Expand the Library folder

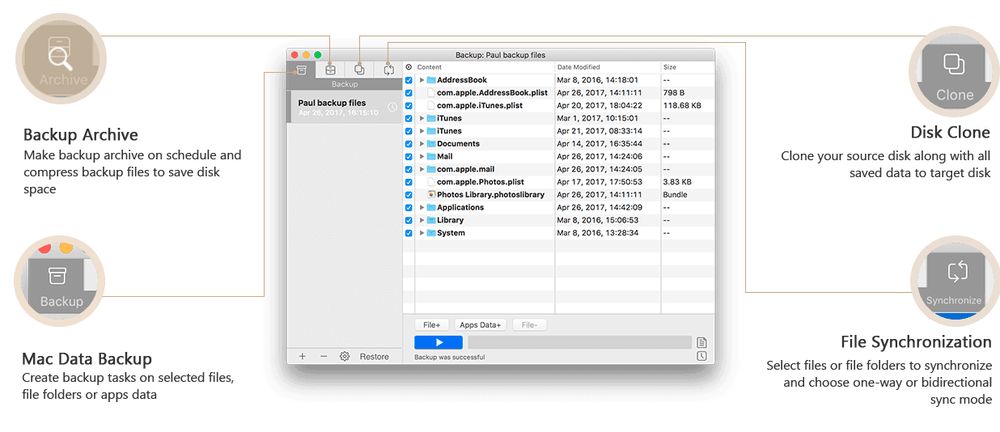(x=422, y=220)
